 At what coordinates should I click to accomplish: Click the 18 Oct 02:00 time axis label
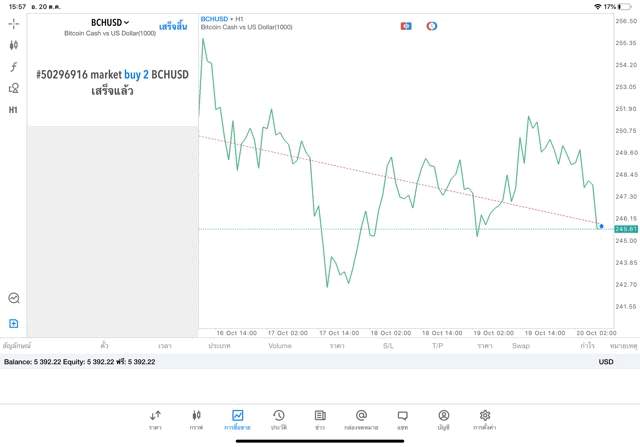click(x=391, y=333)
